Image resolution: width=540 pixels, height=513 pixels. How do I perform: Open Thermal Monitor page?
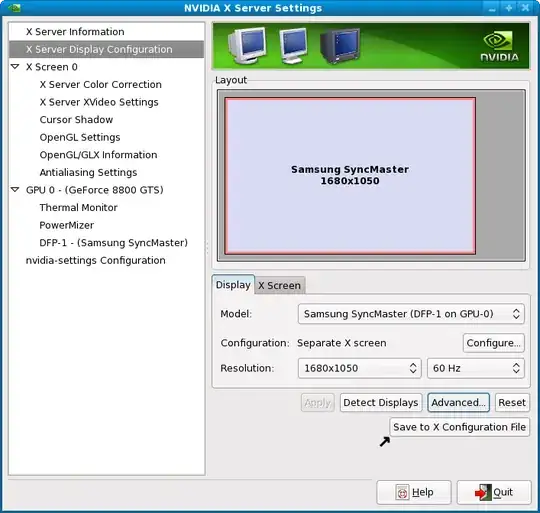(78, 207)
